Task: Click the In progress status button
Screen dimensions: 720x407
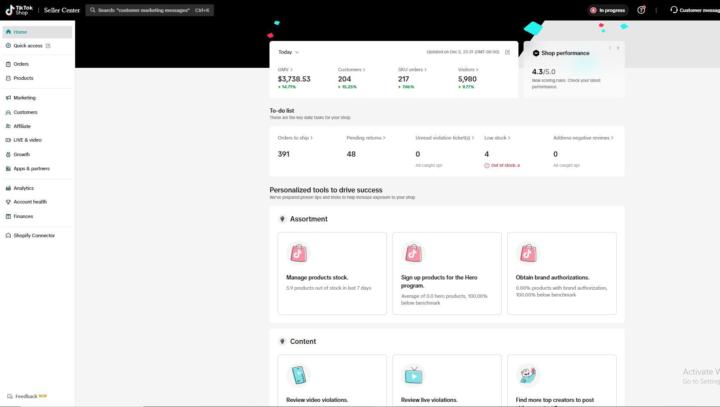Action: point(608,10)
